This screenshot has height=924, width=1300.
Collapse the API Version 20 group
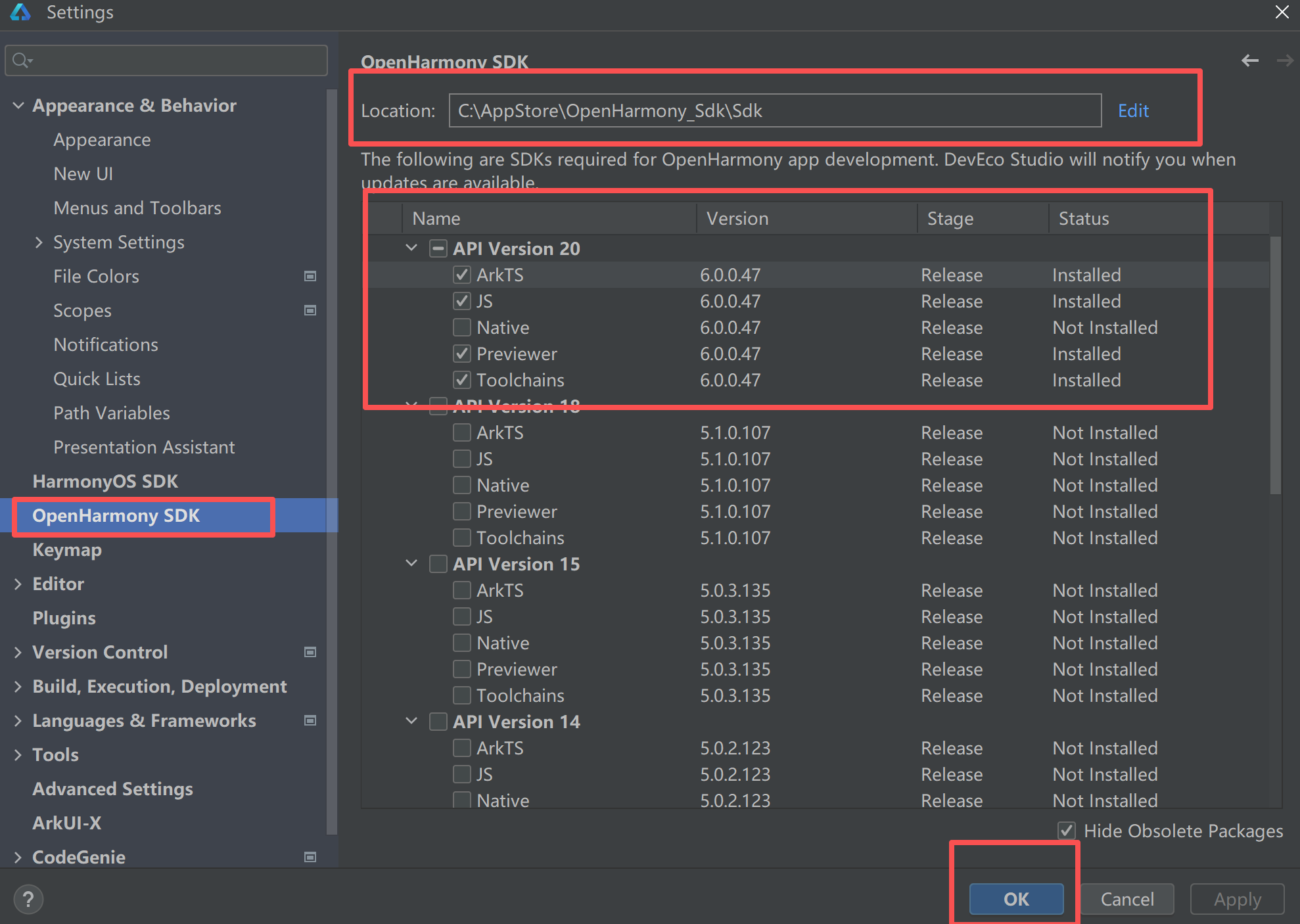pyautogui.click(x=411, y=248)
